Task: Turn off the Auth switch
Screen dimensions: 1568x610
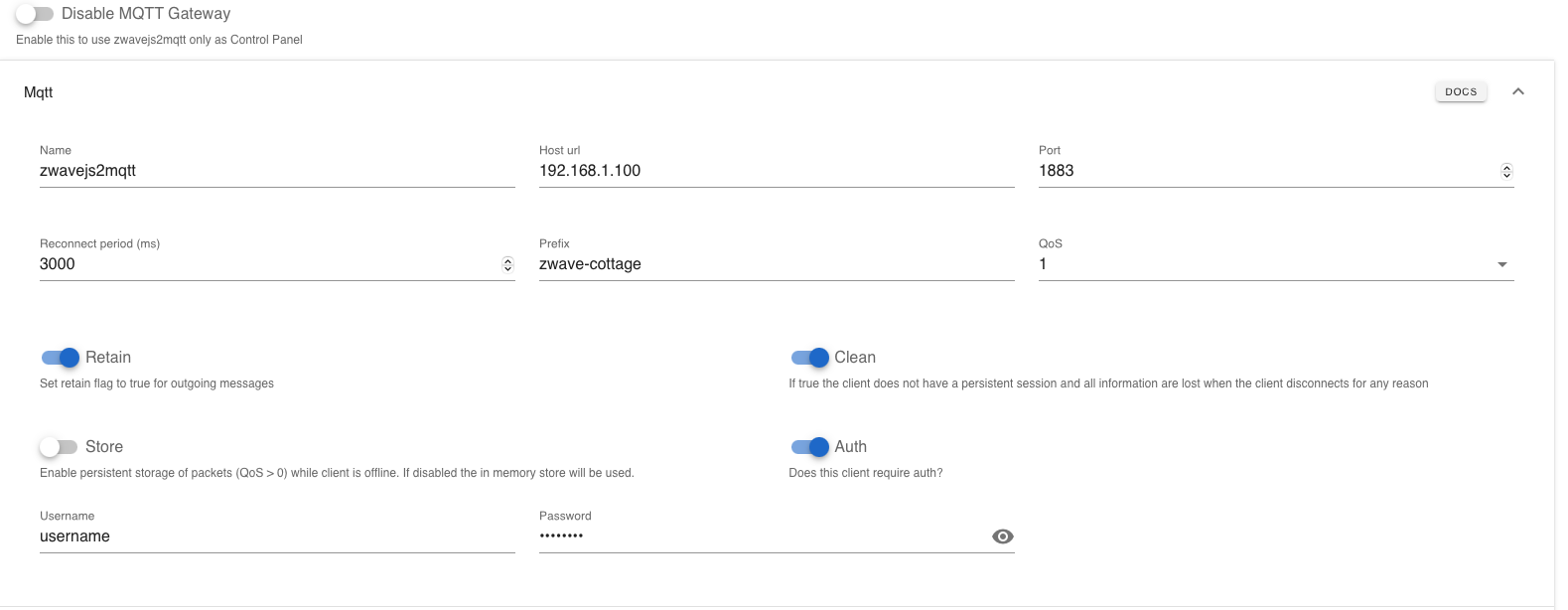Action: click(x=809, y=447)
